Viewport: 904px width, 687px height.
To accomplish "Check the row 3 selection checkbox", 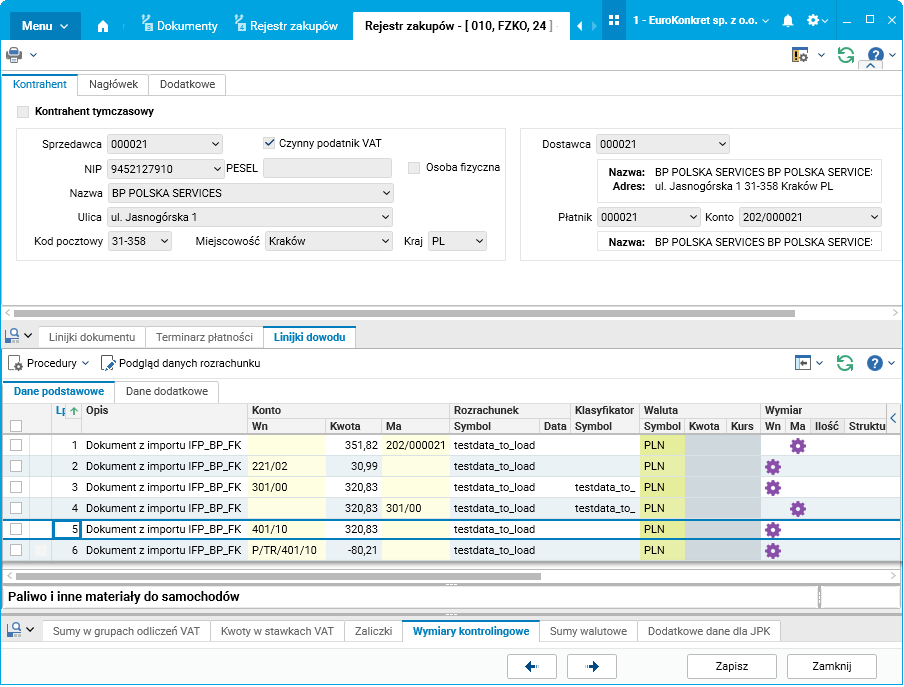I will (x=16, y=487).
